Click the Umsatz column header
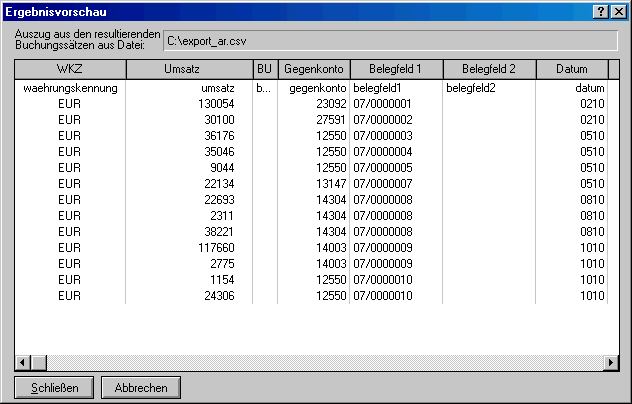Viewport: 632px width, 404px height. coord(189,69)
